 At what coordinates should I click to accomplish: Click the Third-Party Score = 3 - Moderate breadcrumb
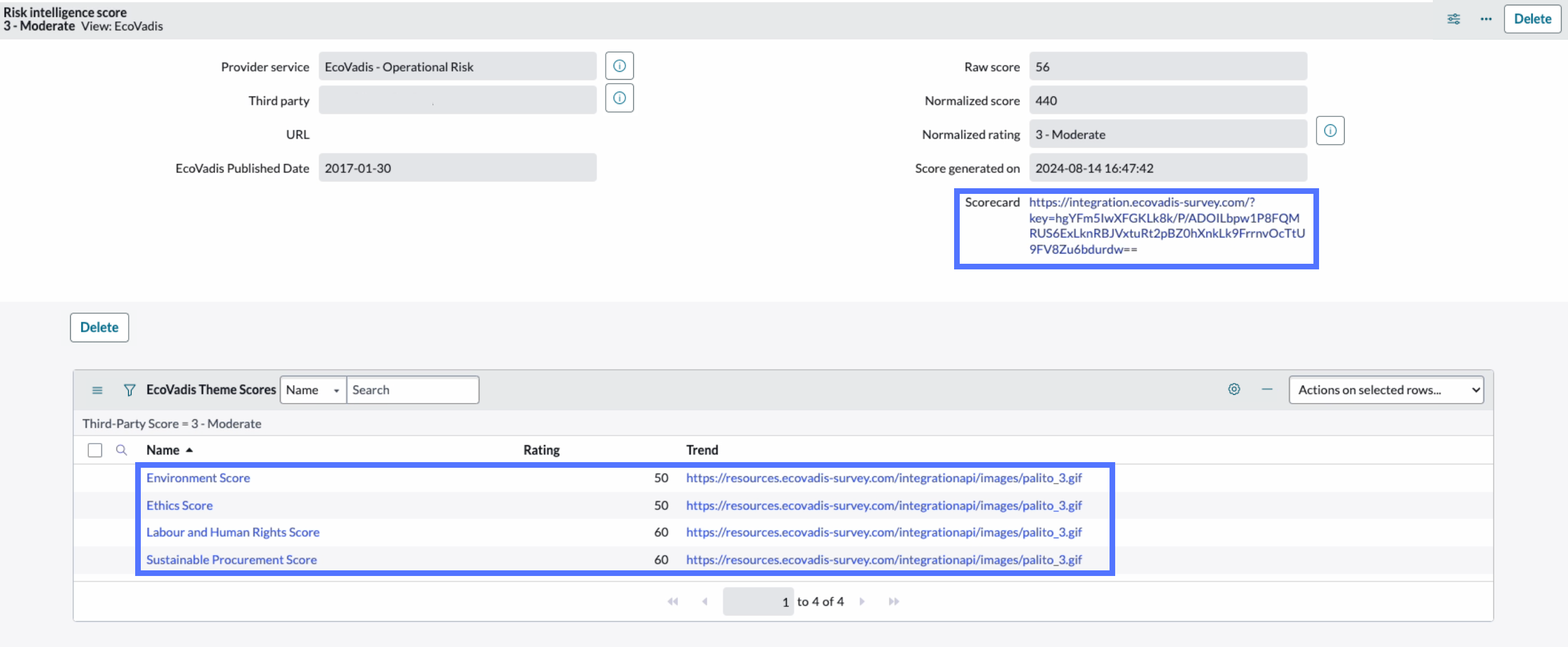(172, 423)
